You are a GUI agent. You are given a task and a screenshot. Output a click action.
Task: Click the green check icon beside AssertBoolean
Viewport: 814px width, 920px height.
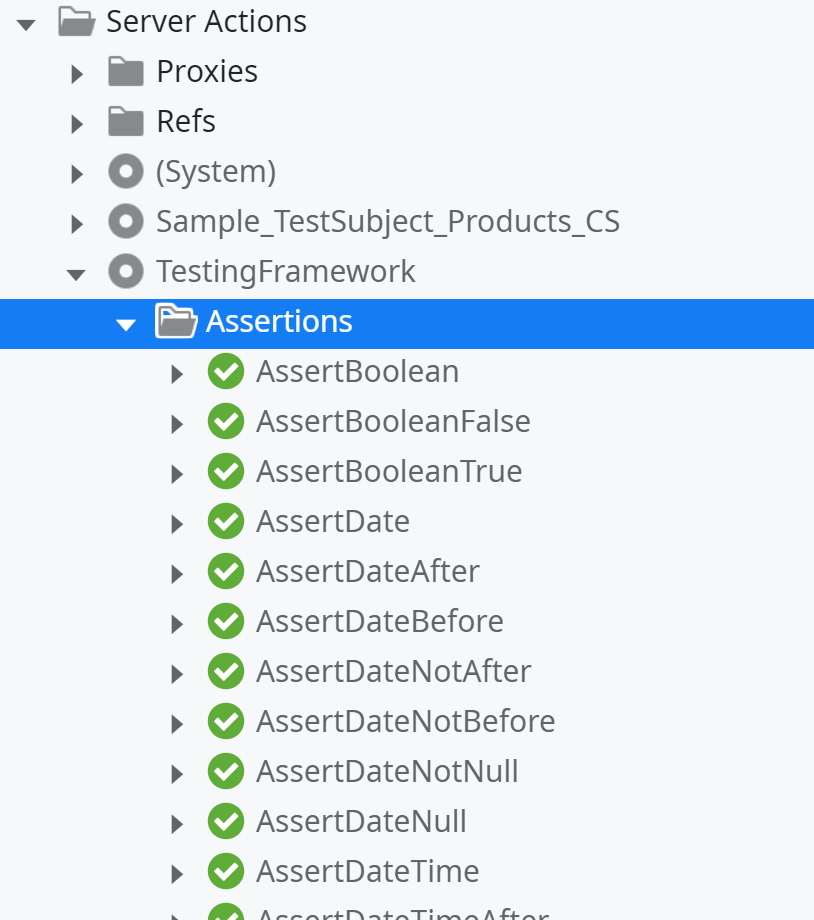point(226,372)
